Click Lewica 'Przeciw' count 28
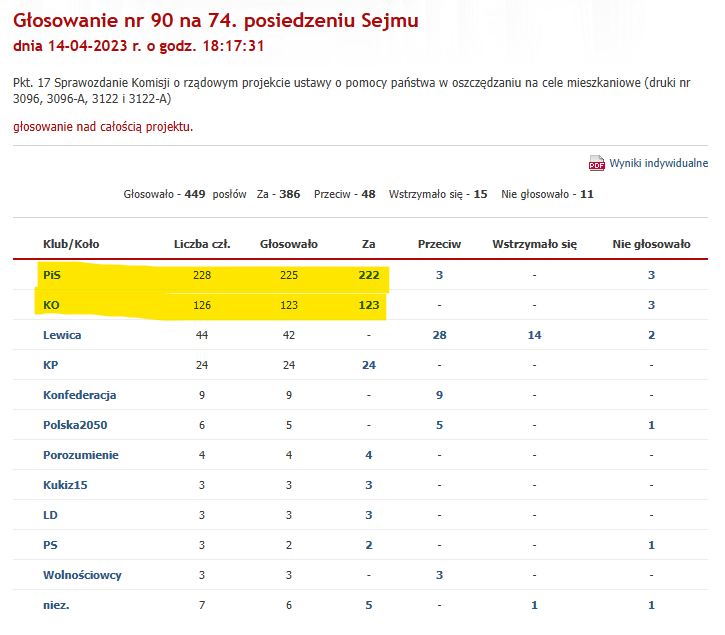725x635 pixels. pos(439,335)
